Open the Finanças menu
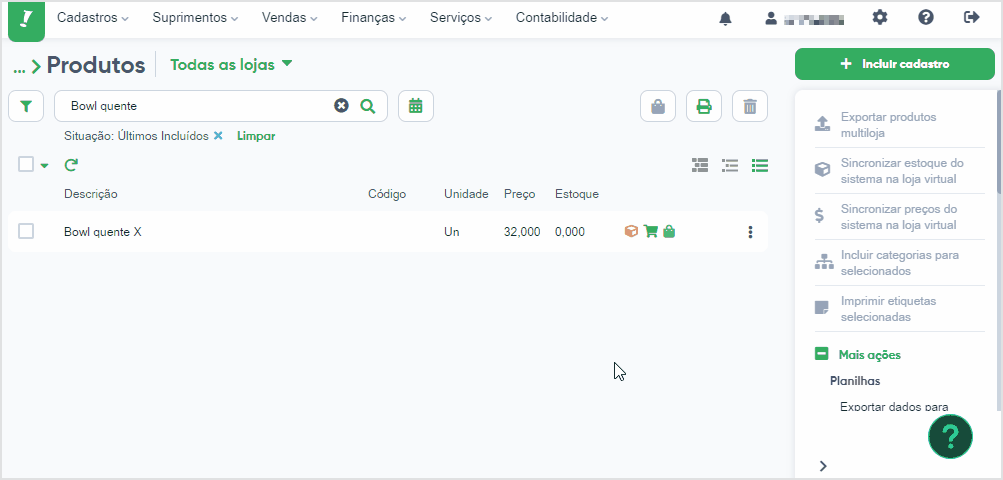The width and height of the screenshot is (1003, 480). click(x=374, y=18)
